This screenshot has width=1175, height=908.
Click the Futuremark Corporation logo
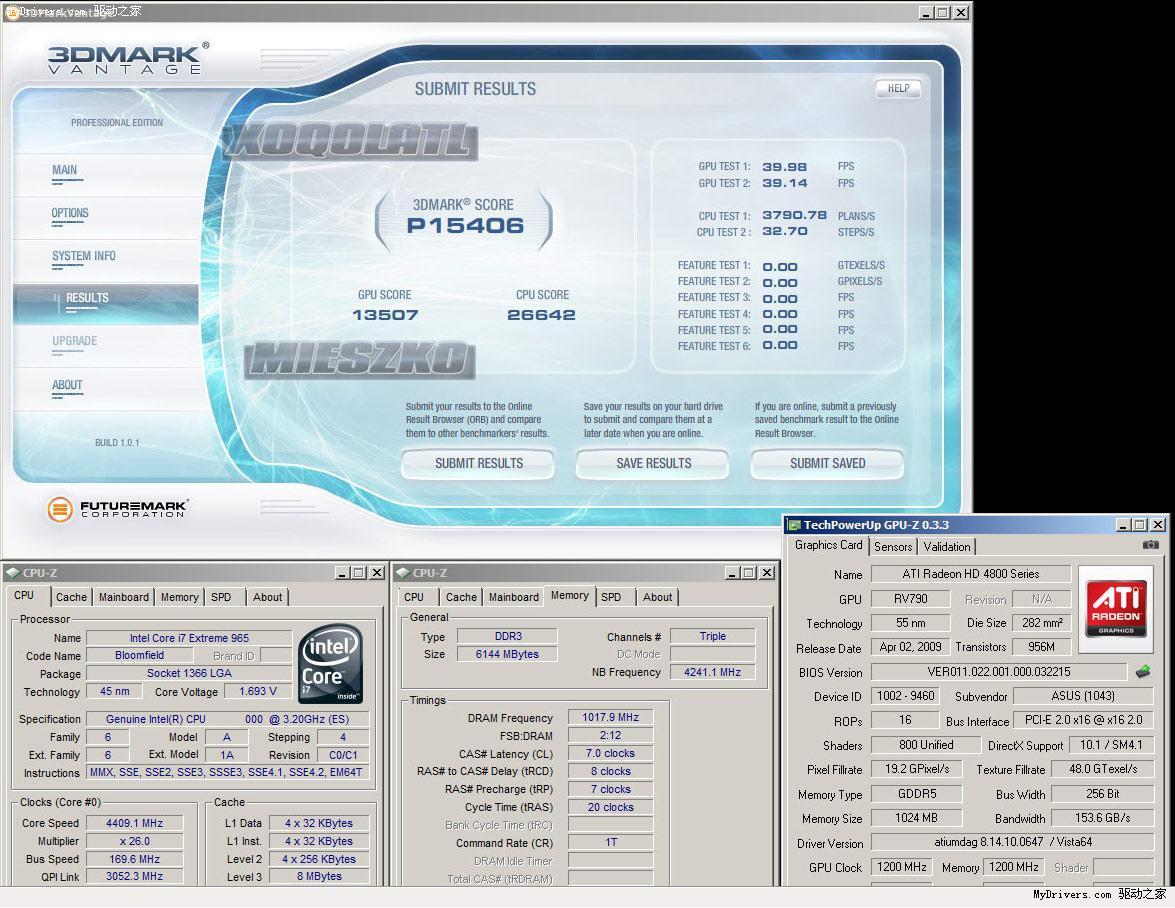click(x=118, y=509)
